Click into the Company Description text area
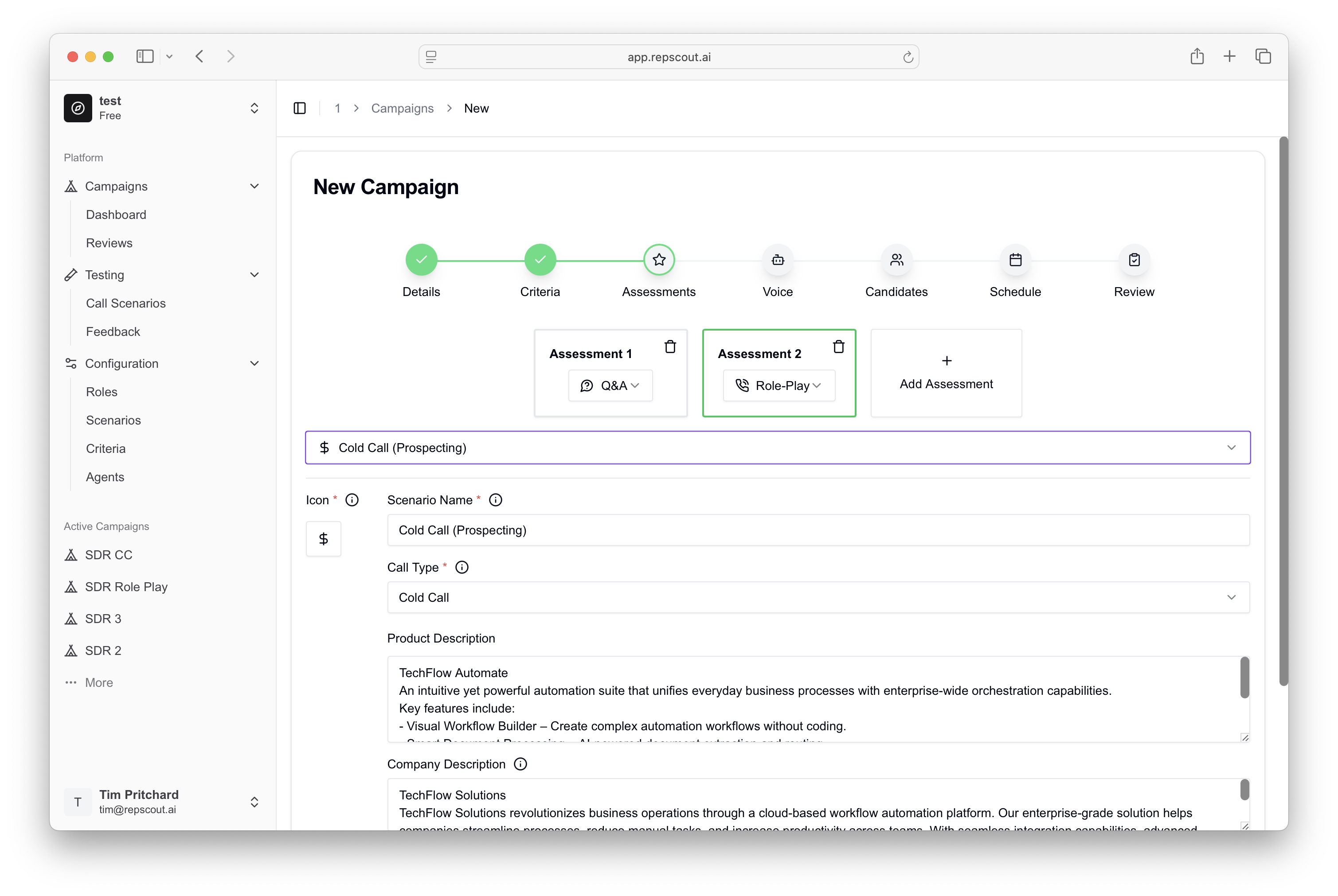Viewport: 1338px width, 896px height. [x=818, y=804]
